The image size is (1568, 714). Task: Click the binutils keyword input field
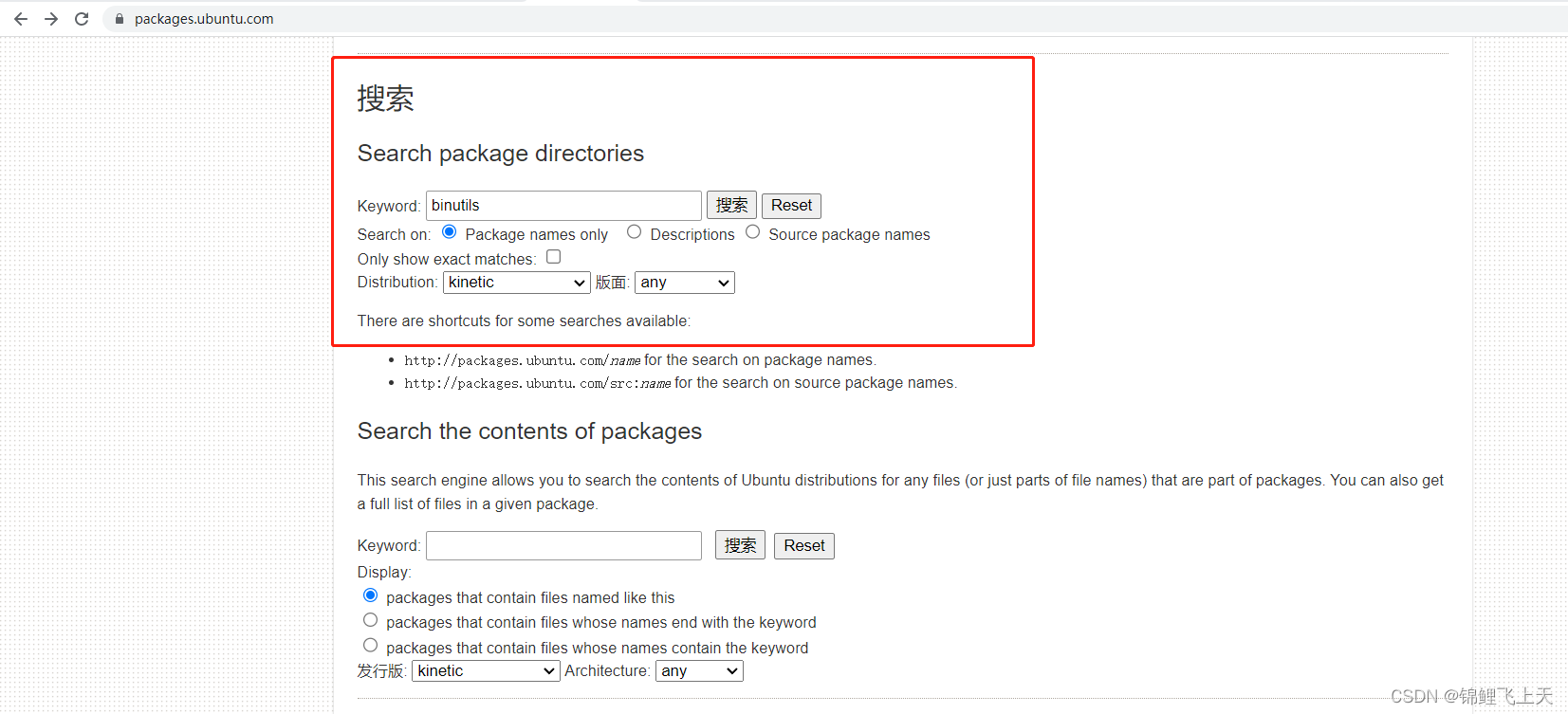[563, 206]
